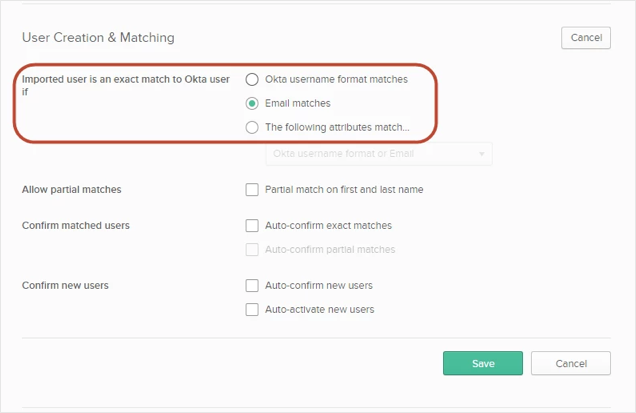Select Email matches radio option
This screenshot has height=413, width=636.
[x=252, y=103]
